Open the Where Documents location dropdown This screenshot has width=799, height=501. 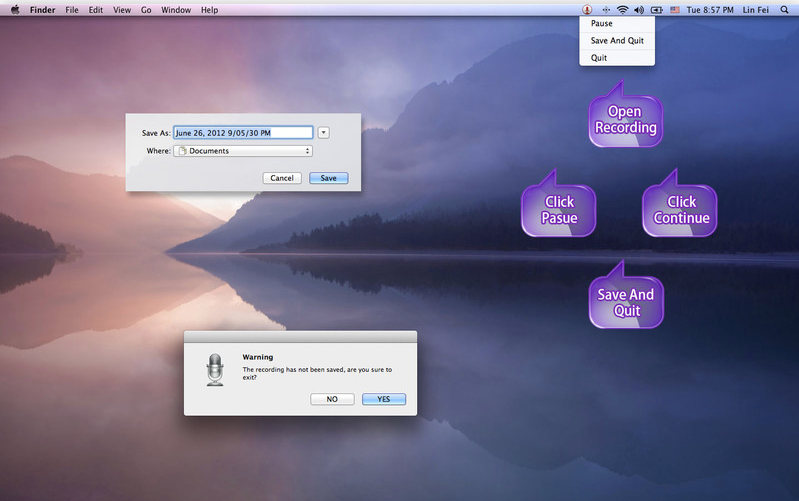pos(243,151)
